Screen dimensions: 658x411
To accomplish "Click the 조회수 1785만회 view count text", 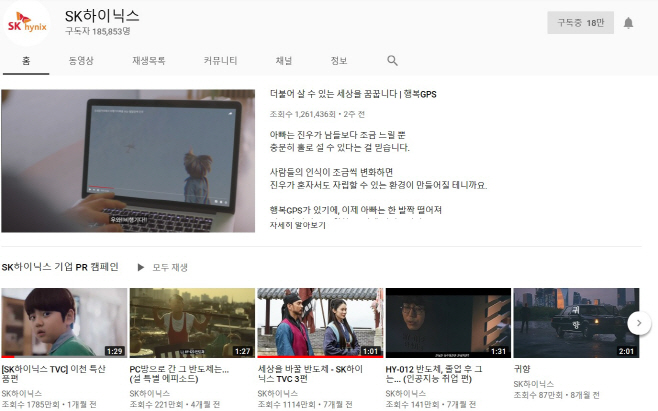I will tap(31, 404).
